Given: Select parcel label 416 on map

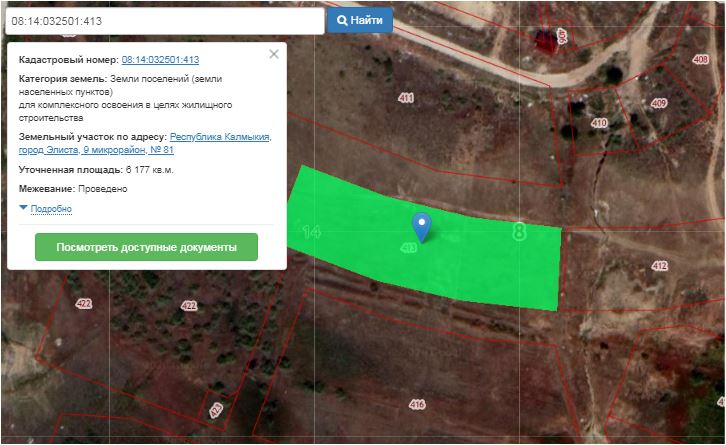Looking at the screenshot, I should [417, 404].
